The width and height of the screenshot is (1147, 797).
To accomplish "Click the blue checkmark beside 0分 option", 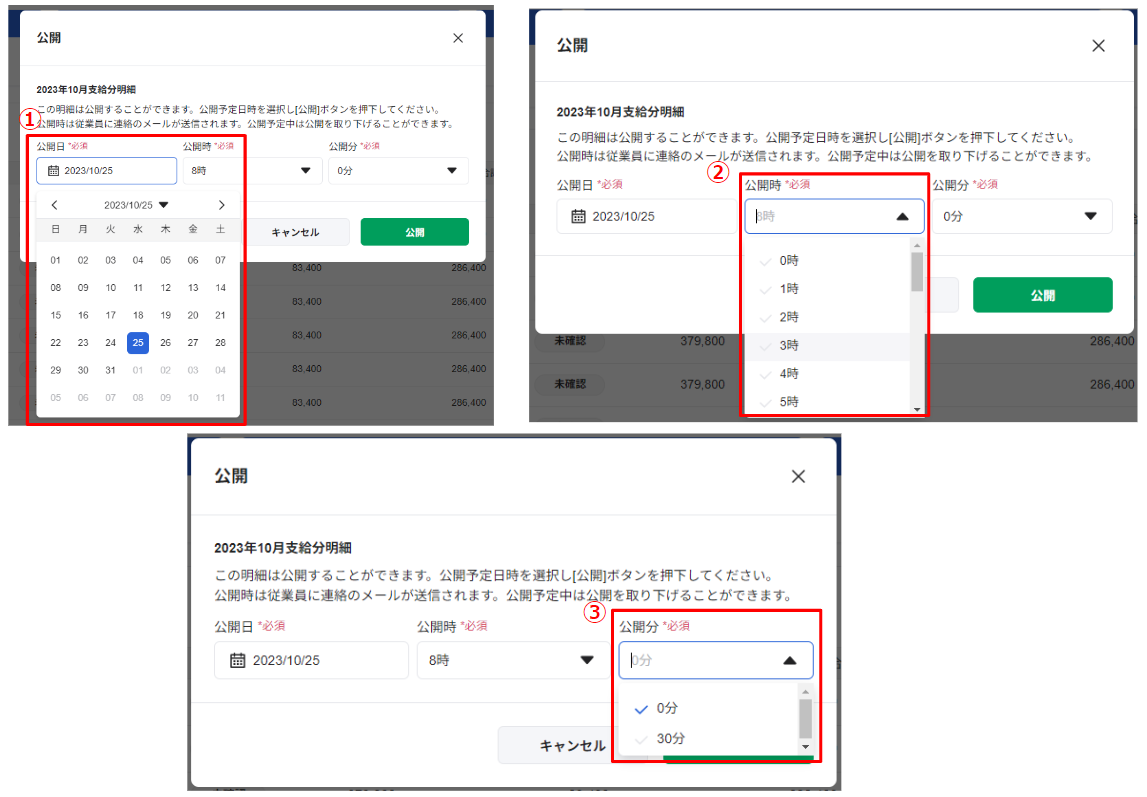I will click(x=641, y=708).
